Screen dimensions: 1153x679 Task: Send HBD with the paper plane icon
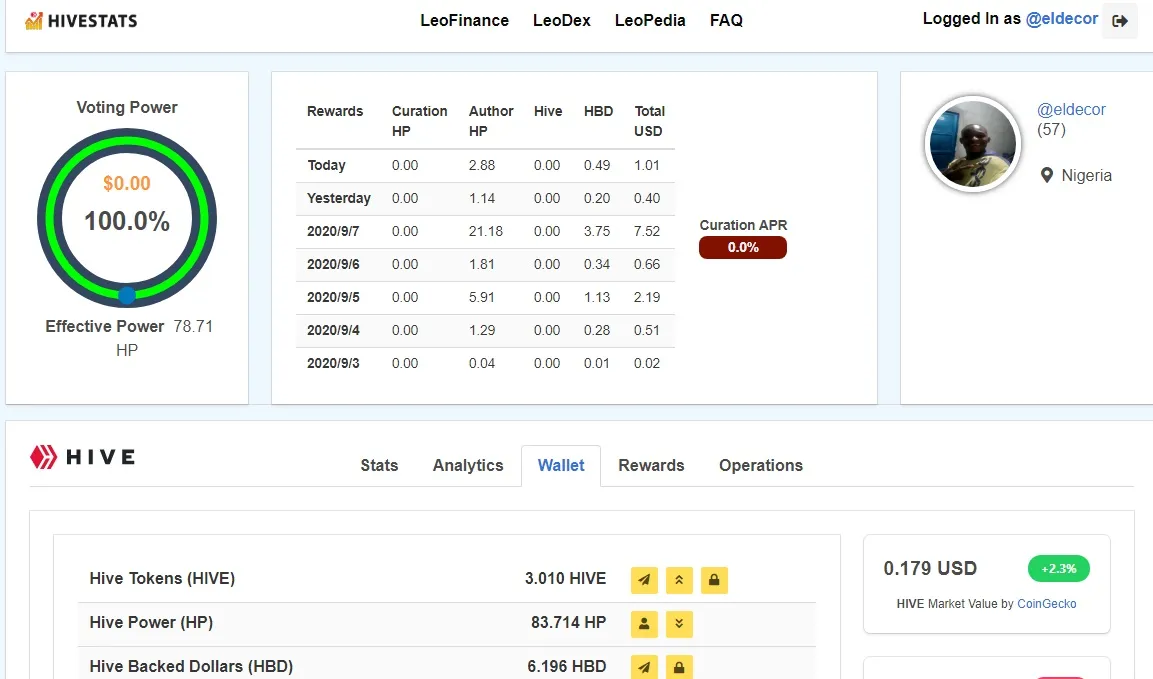coord(644,667)
